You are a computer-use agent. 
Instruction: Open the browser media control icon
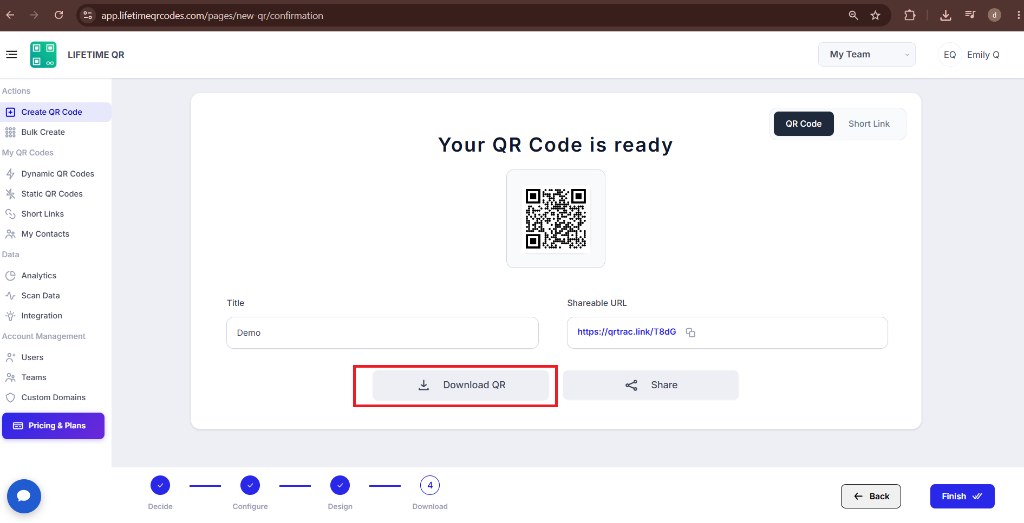pos(970,15)
